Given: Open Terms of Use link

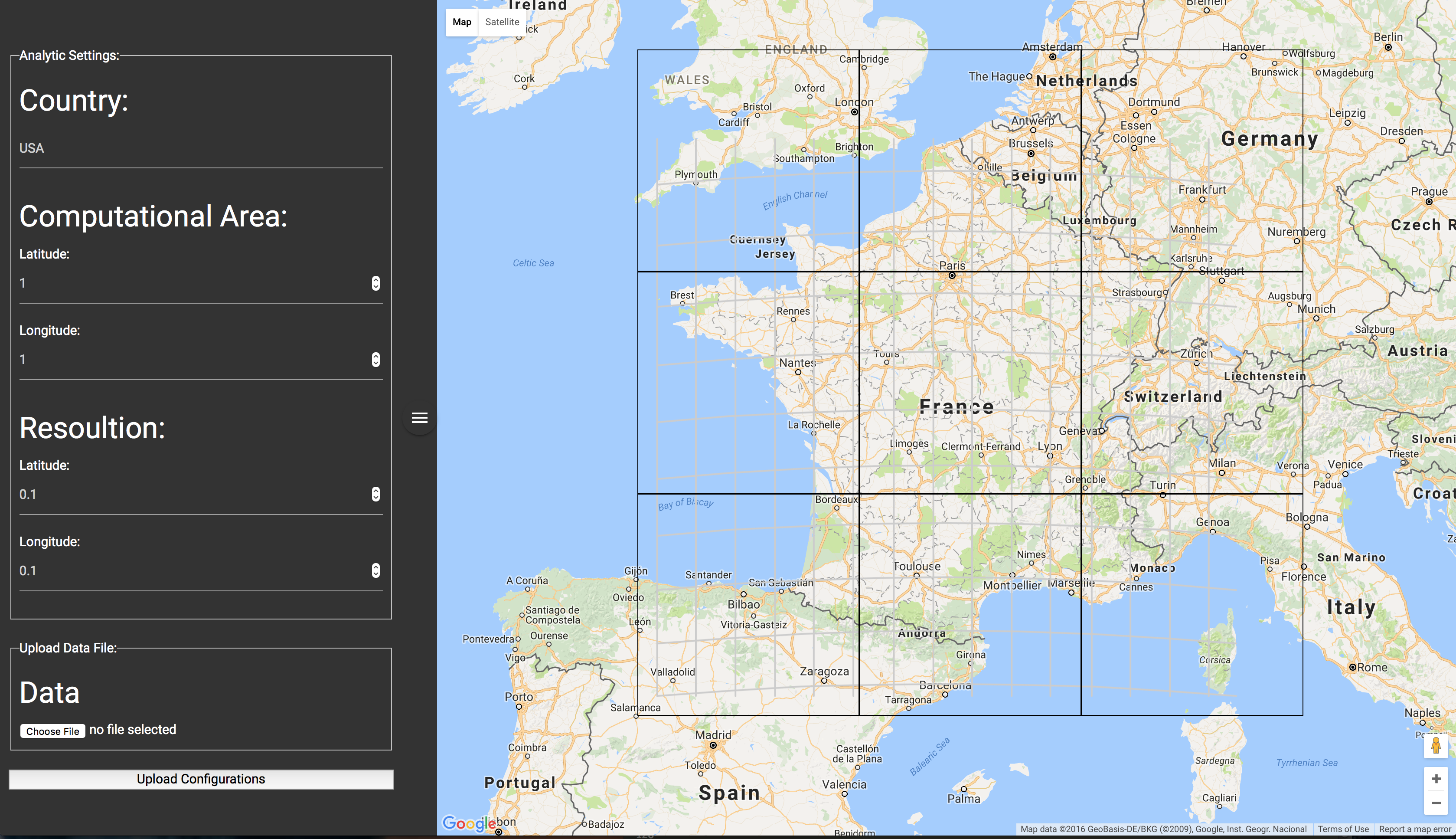Looking at the screenshot, I should pyautogui.click(x=1342, y=829).
